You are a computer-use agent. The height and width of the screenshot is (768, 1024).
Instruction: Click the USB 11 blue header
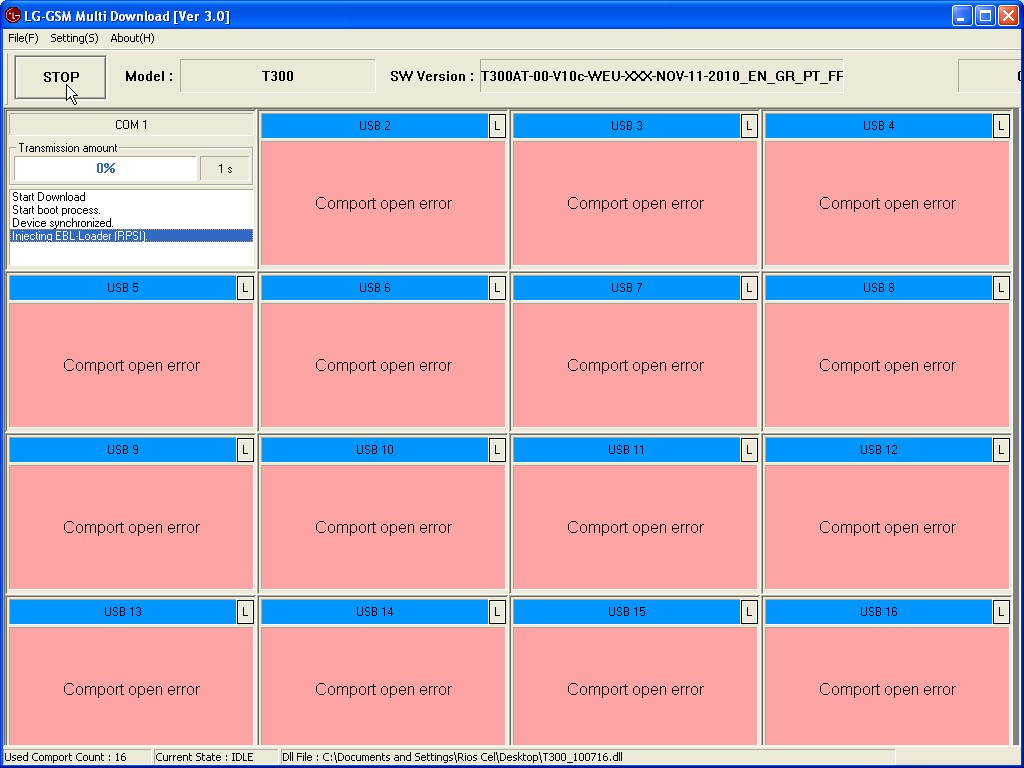pyautogui.click(x=626, y=450)
